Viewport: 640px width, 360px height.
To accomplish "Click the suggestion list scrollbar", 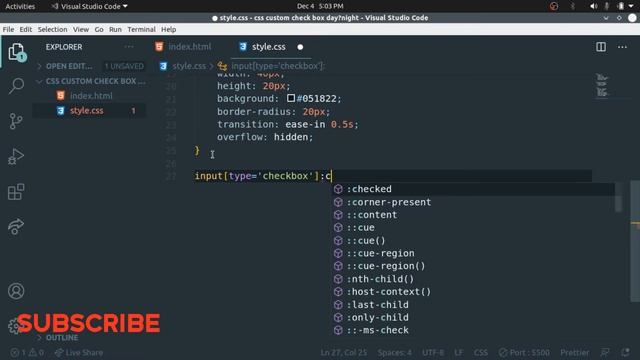I will click(618, 198).
